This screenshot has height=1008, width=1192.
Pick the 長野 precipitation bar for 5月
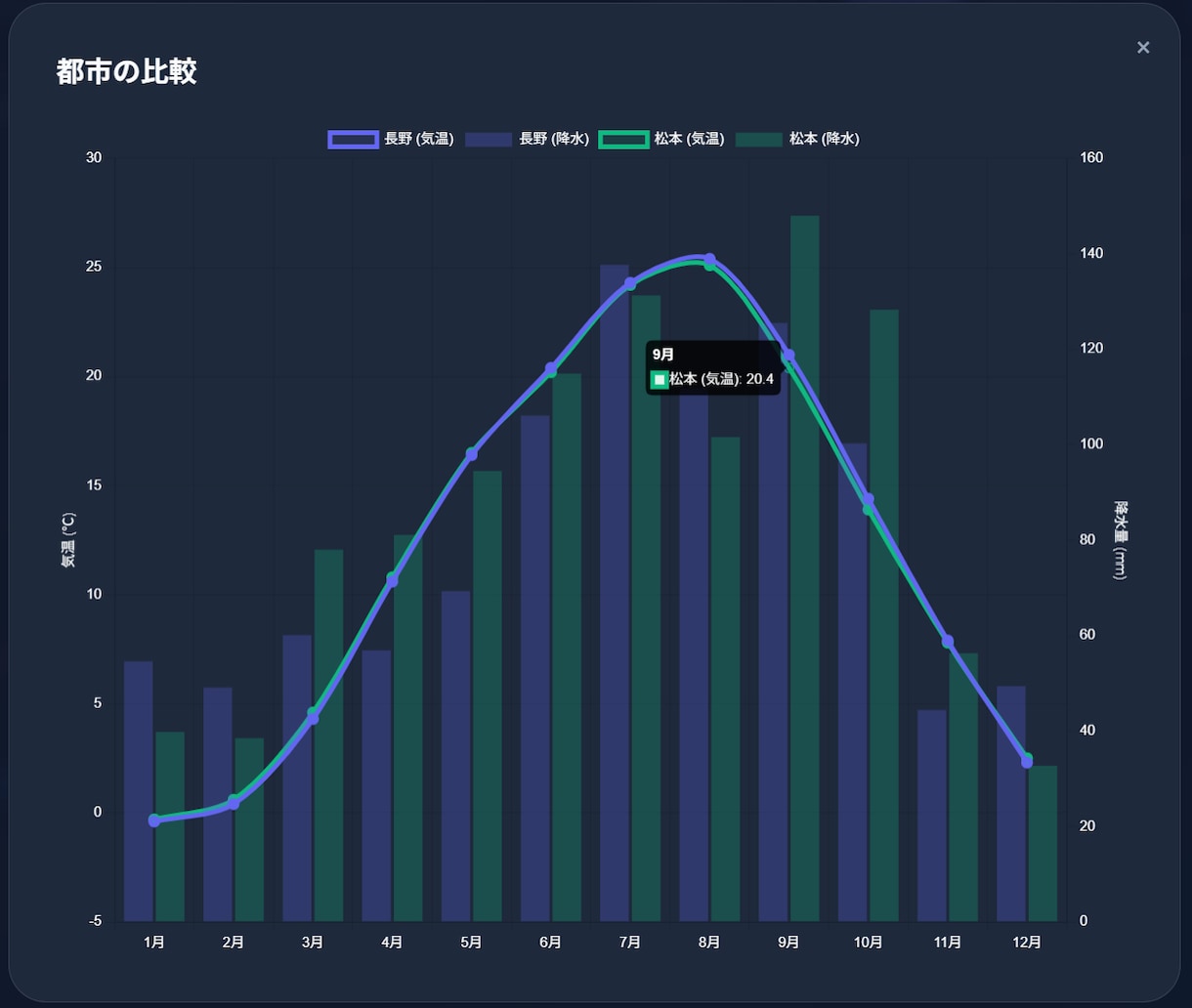pos(456,756)
